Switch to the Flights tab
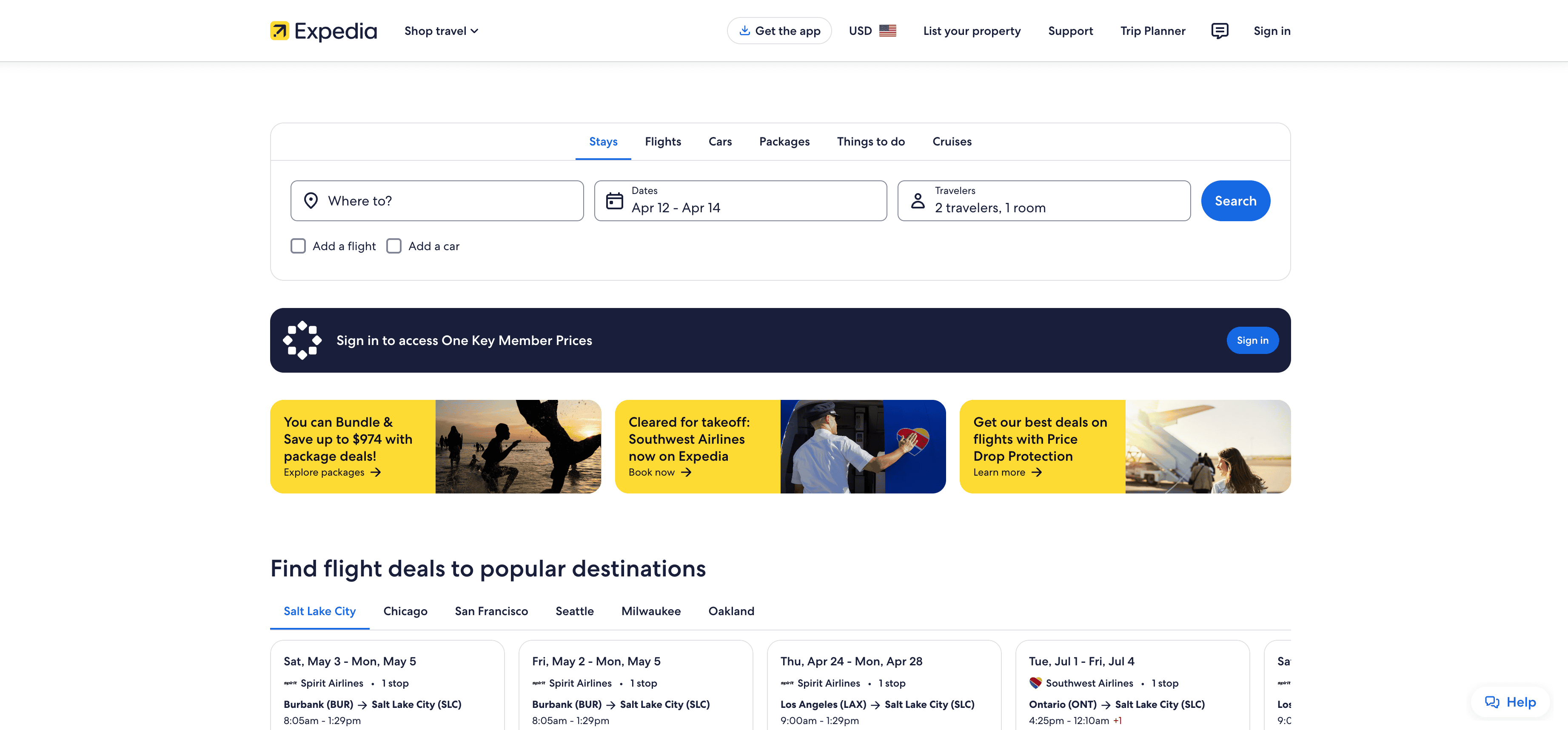This screenshot has height=730, width=1568. [x=663, y=141]
